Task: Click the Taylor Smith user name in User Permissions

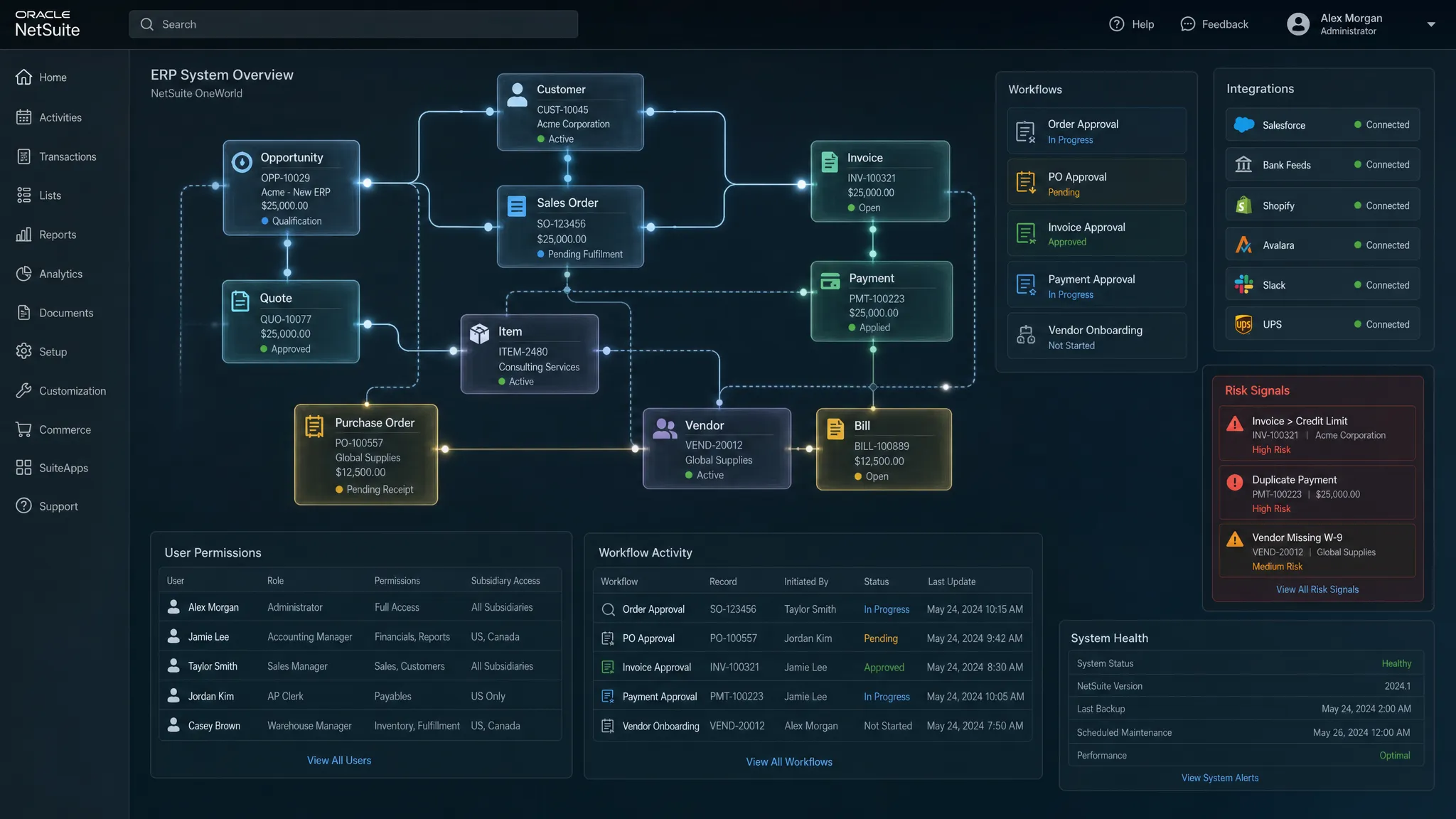Action: point(213,666)
